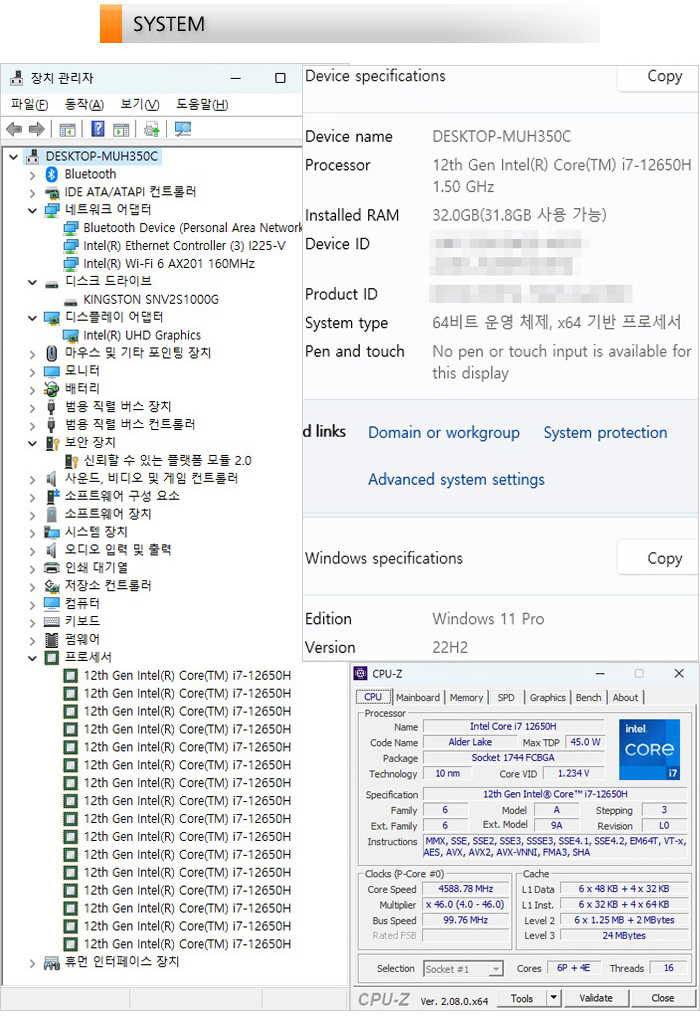Collapse the 디스크 드라이브 category
Viewport: 700px width, 1017px height.
[32, 282]
